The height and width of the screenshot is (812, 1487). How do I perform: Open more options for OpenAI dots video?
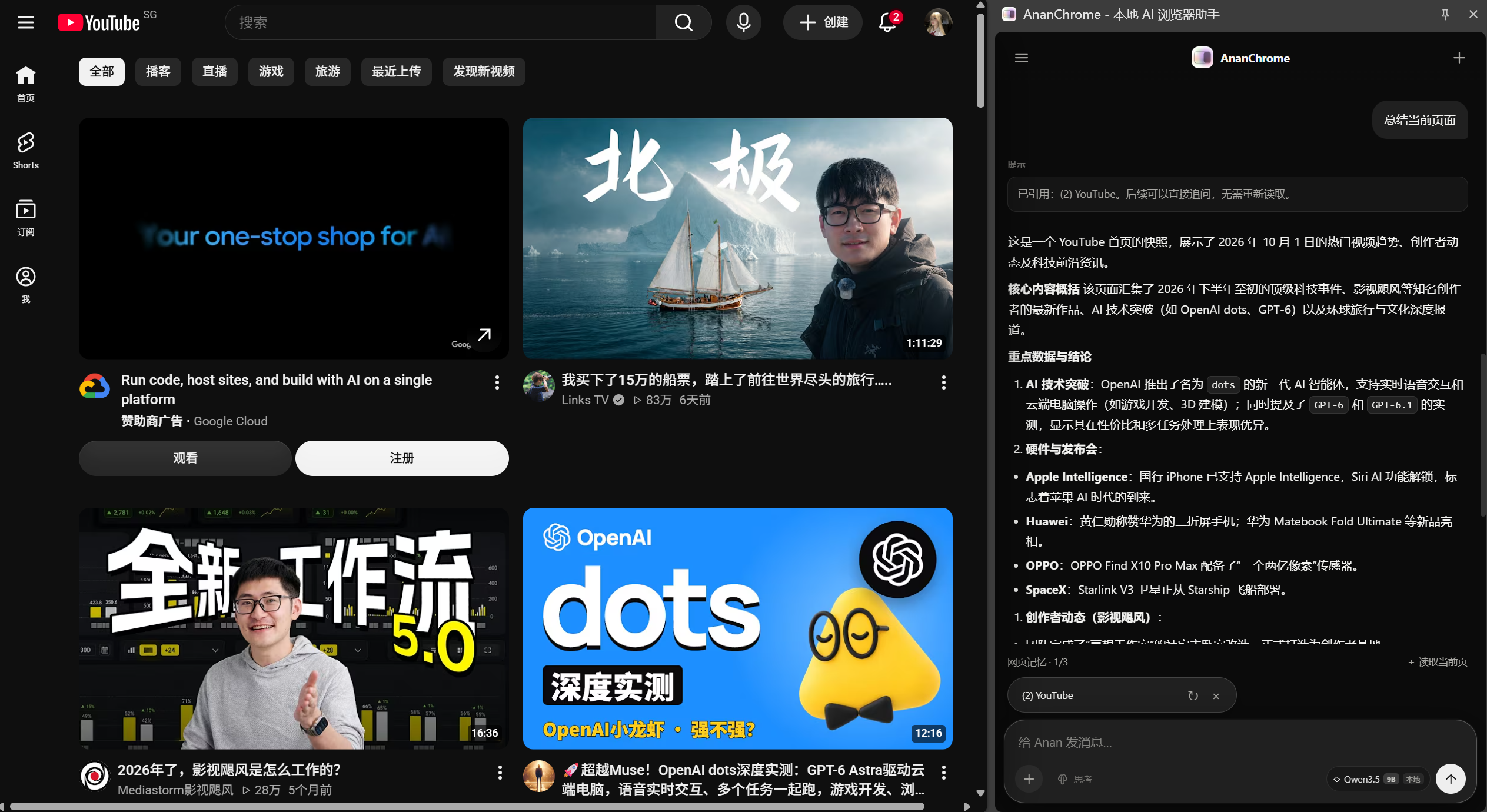[943, 773]
